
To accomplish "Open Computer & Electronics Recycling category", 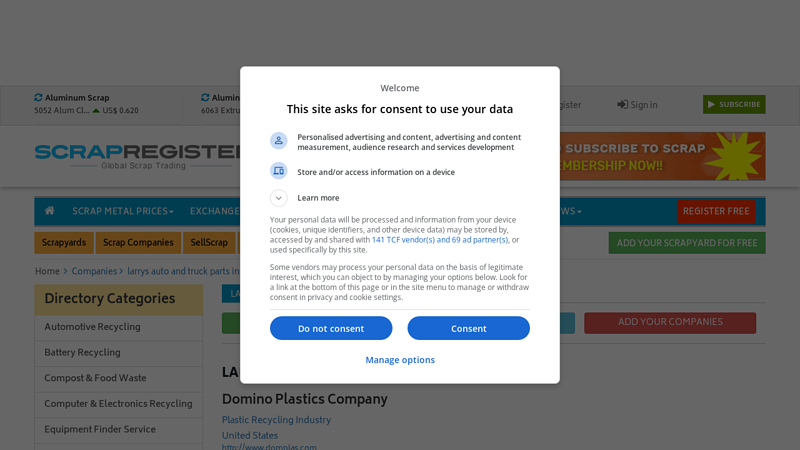I will (118, 404).
